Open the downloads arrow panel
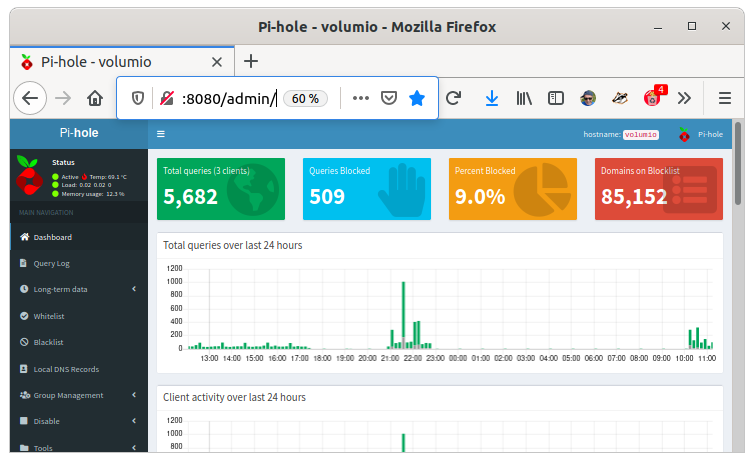The width and height of the screenshot is (754, 462). point(491,98)
